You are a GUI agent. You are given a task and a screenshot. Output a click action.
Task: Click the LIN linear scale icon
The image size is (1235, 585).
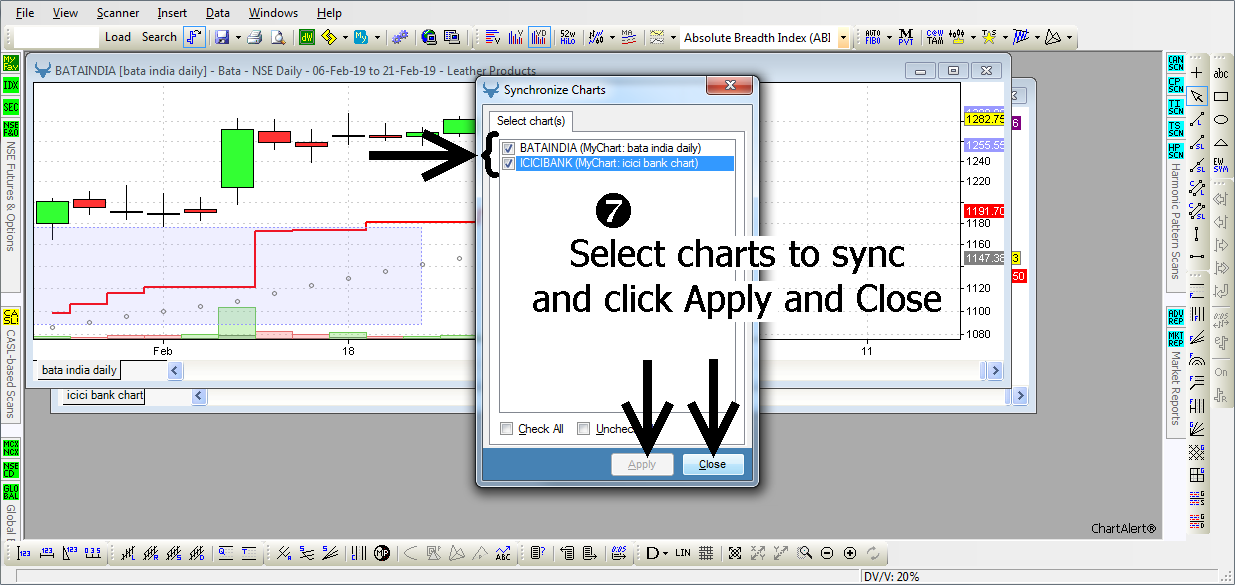click(x=683, y=553)
